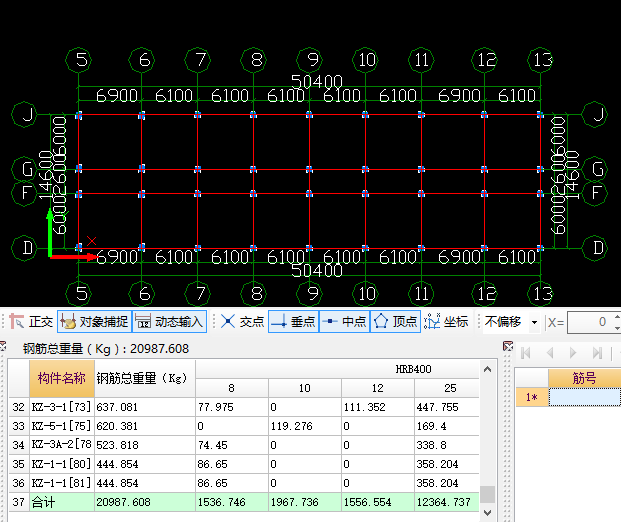This screenshot has width=621, height=522.
Task: Click axis bubble 5 at top
Action: pyautogui.click(x=79, y=60)
